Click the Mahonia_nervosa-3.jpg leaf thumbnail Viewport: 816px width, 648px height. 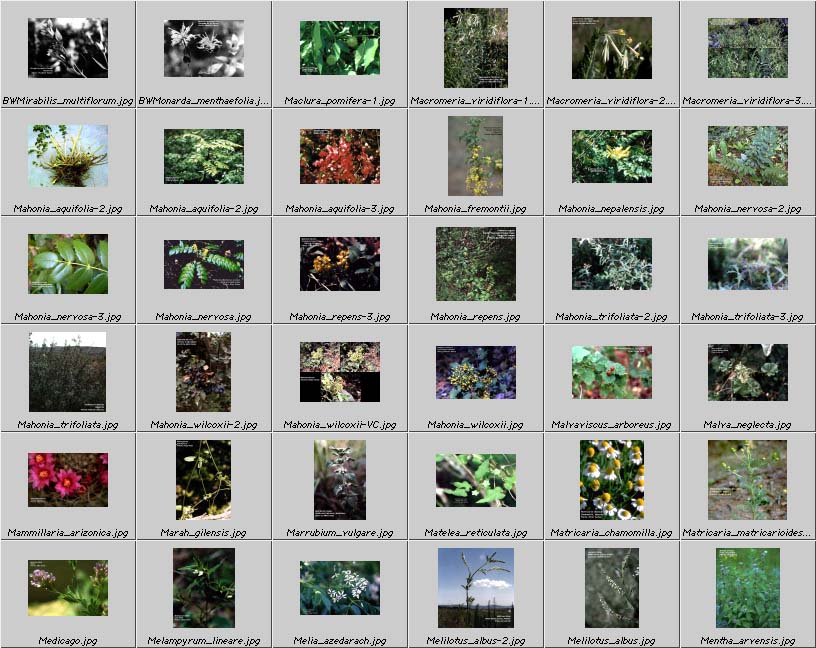[68, 264]
